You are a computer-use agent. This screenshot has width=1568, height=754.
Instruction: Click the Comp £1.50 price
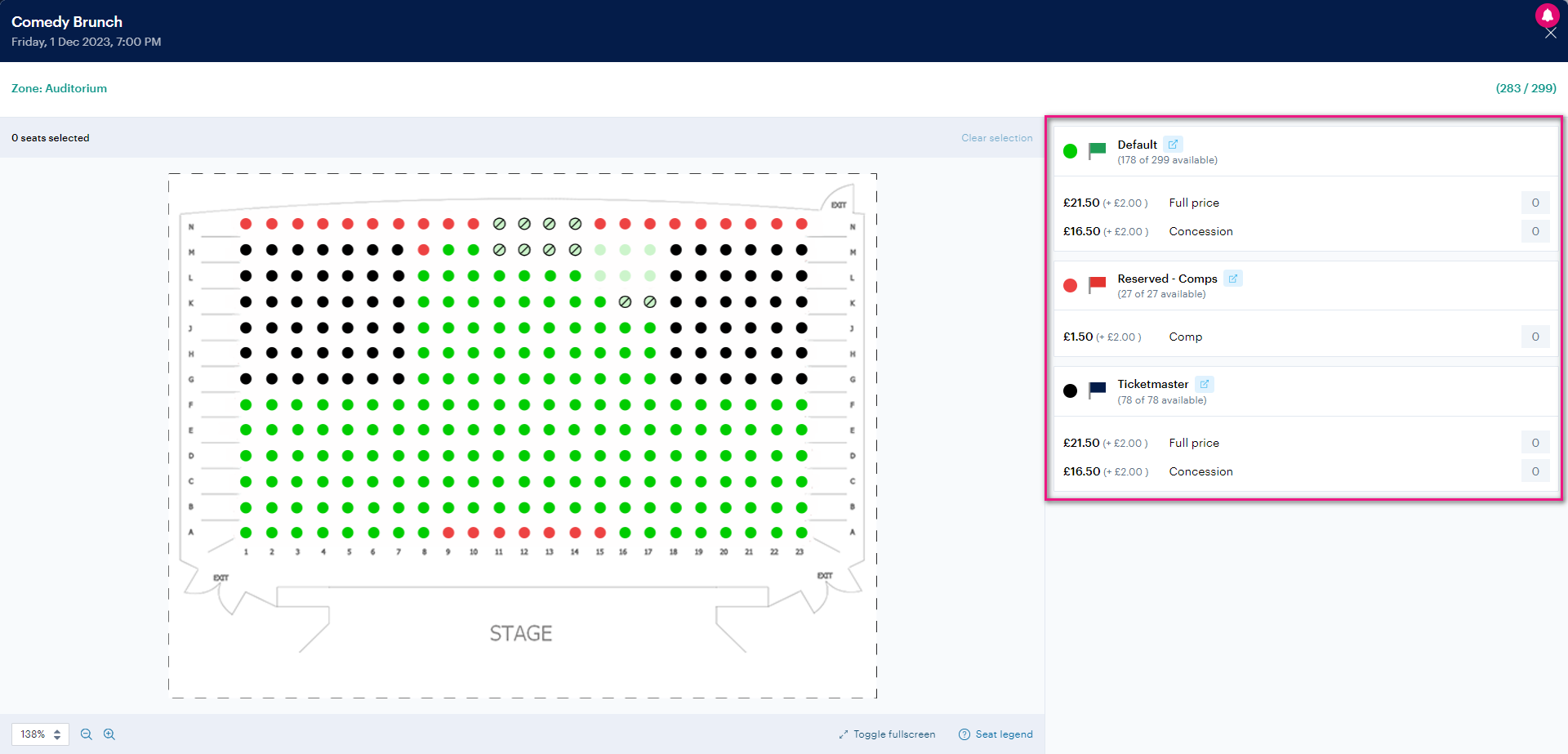tap(1078, 337)
